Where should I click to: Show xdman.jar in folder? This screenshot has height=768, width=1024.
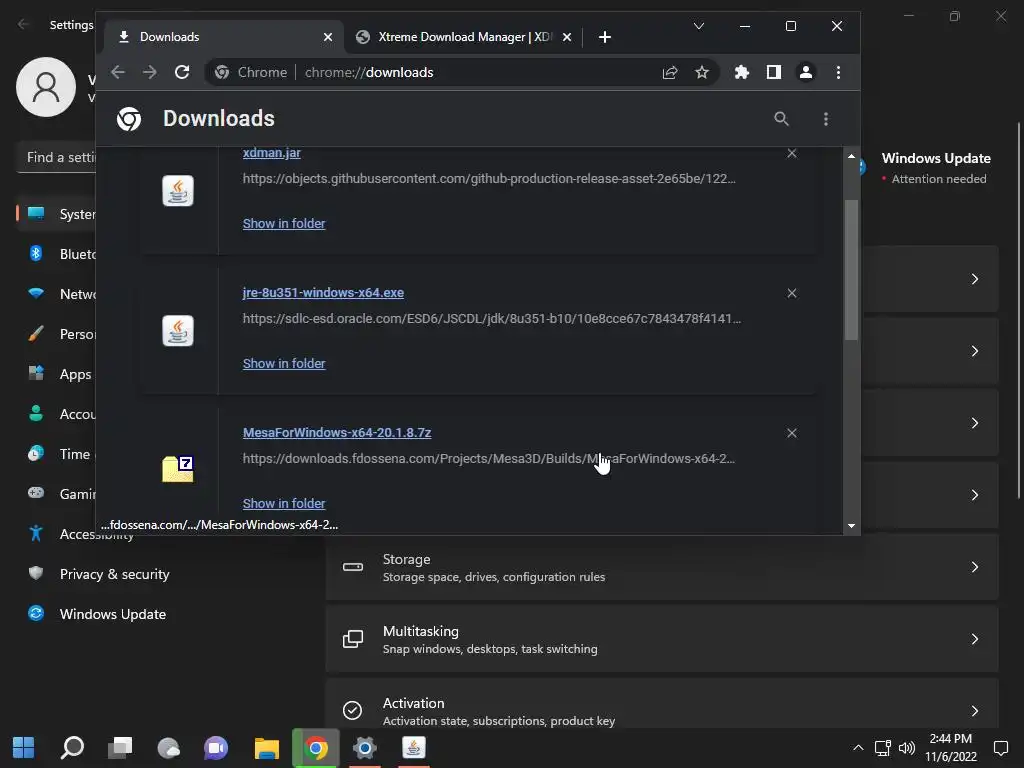(x=284, y=223)
